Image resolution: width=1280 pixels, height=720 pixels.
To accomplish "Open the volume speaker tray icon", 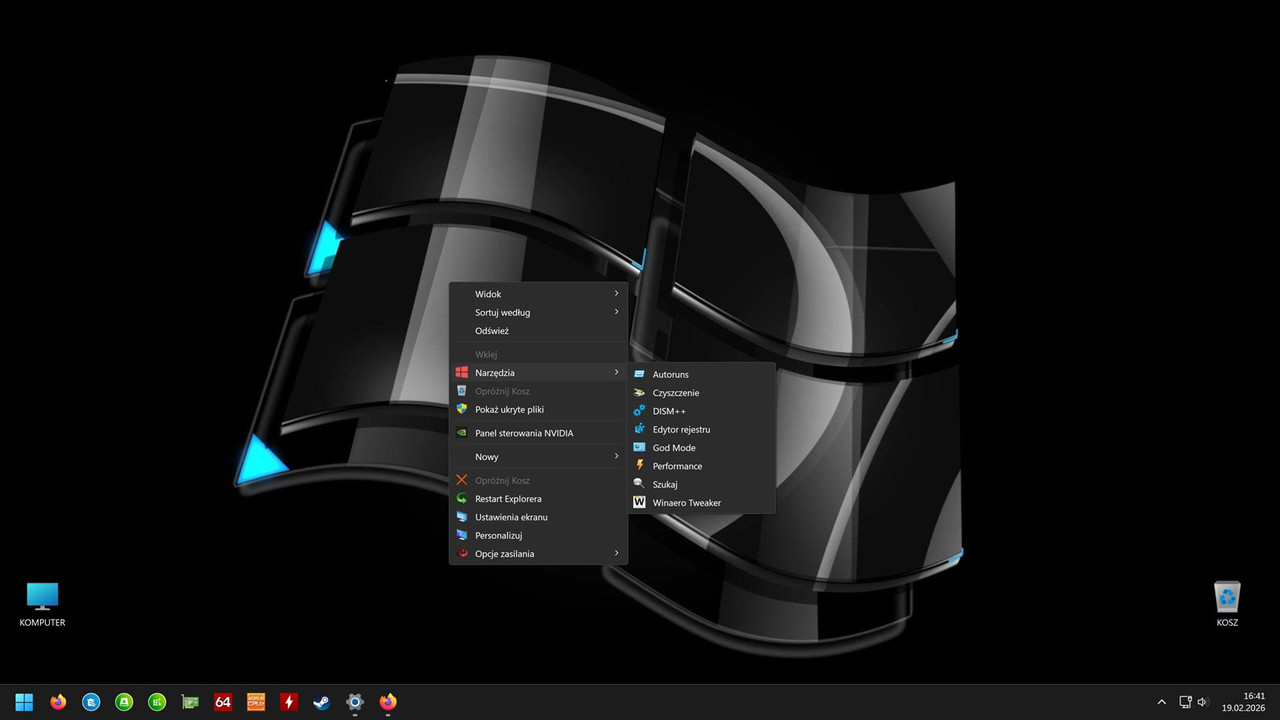I will [x=1202, y=702].
